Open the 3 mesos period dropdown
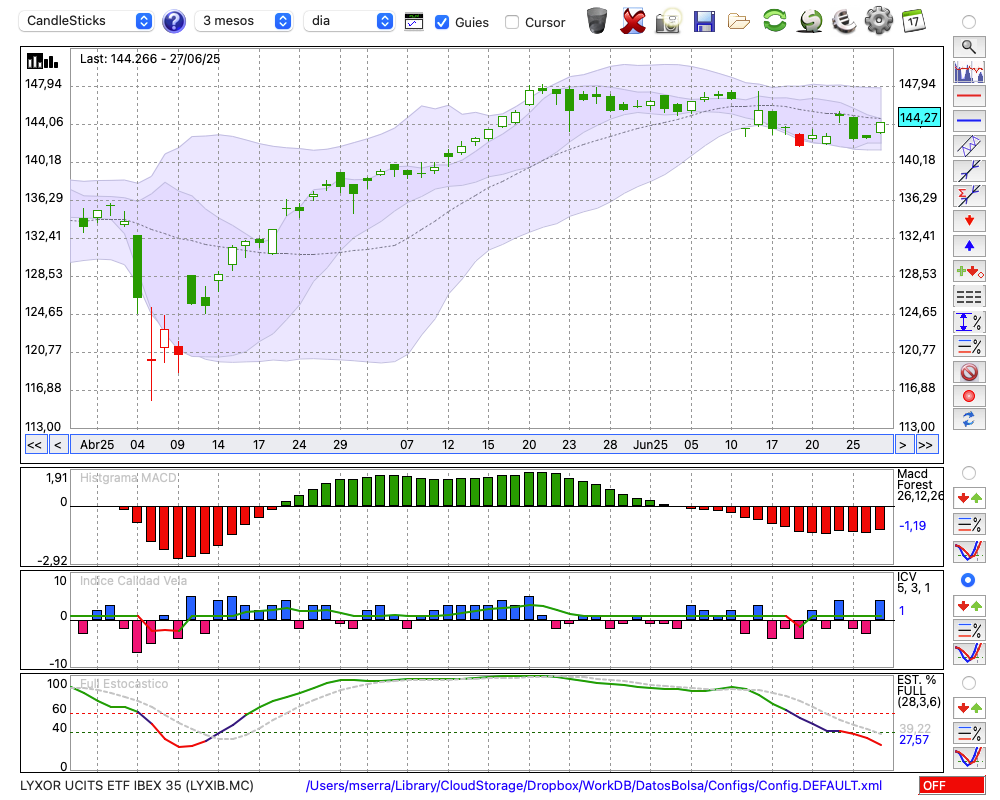The width and height of the screenshot is (1000, 800). click(x=243, y=21)
